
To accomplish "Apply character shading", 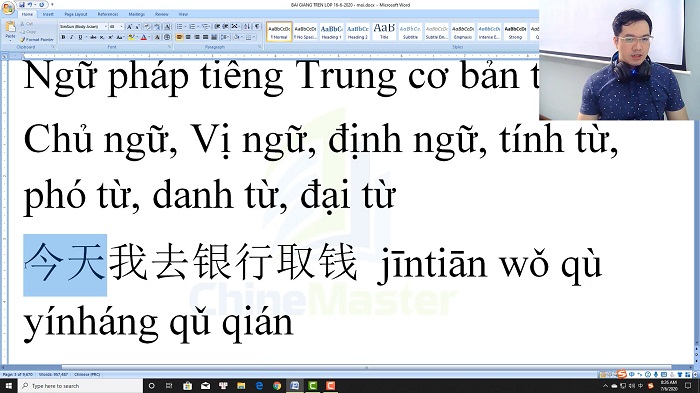I will pyautogui.click(x=157, y=37).
